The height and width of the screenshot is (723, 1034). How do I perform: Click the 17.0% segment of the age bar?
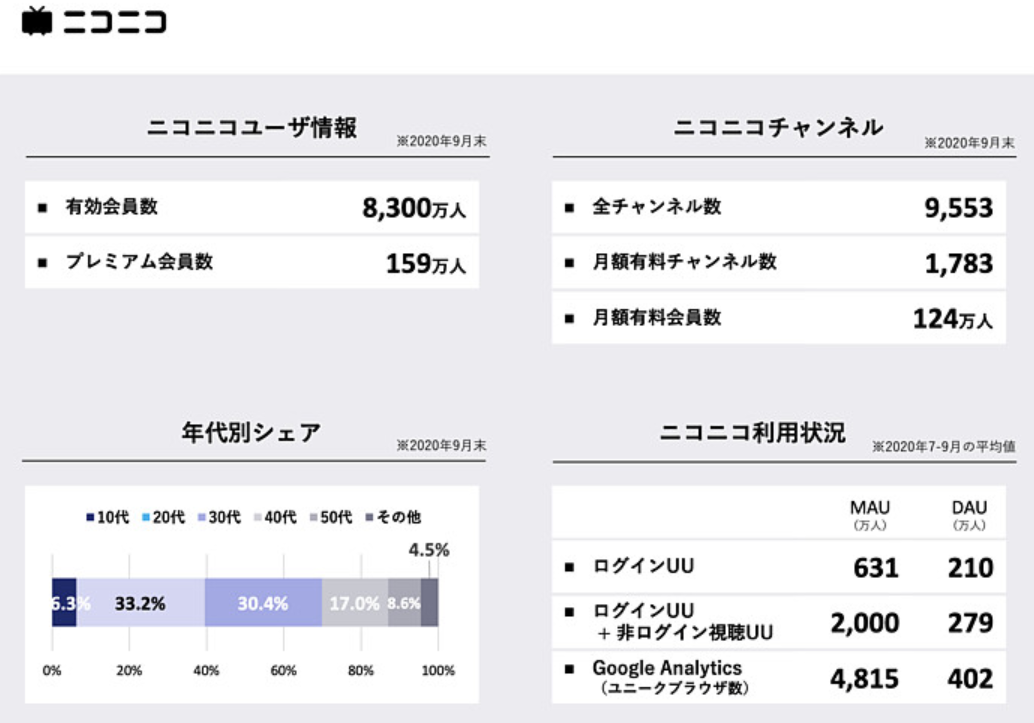pos(354,603)
